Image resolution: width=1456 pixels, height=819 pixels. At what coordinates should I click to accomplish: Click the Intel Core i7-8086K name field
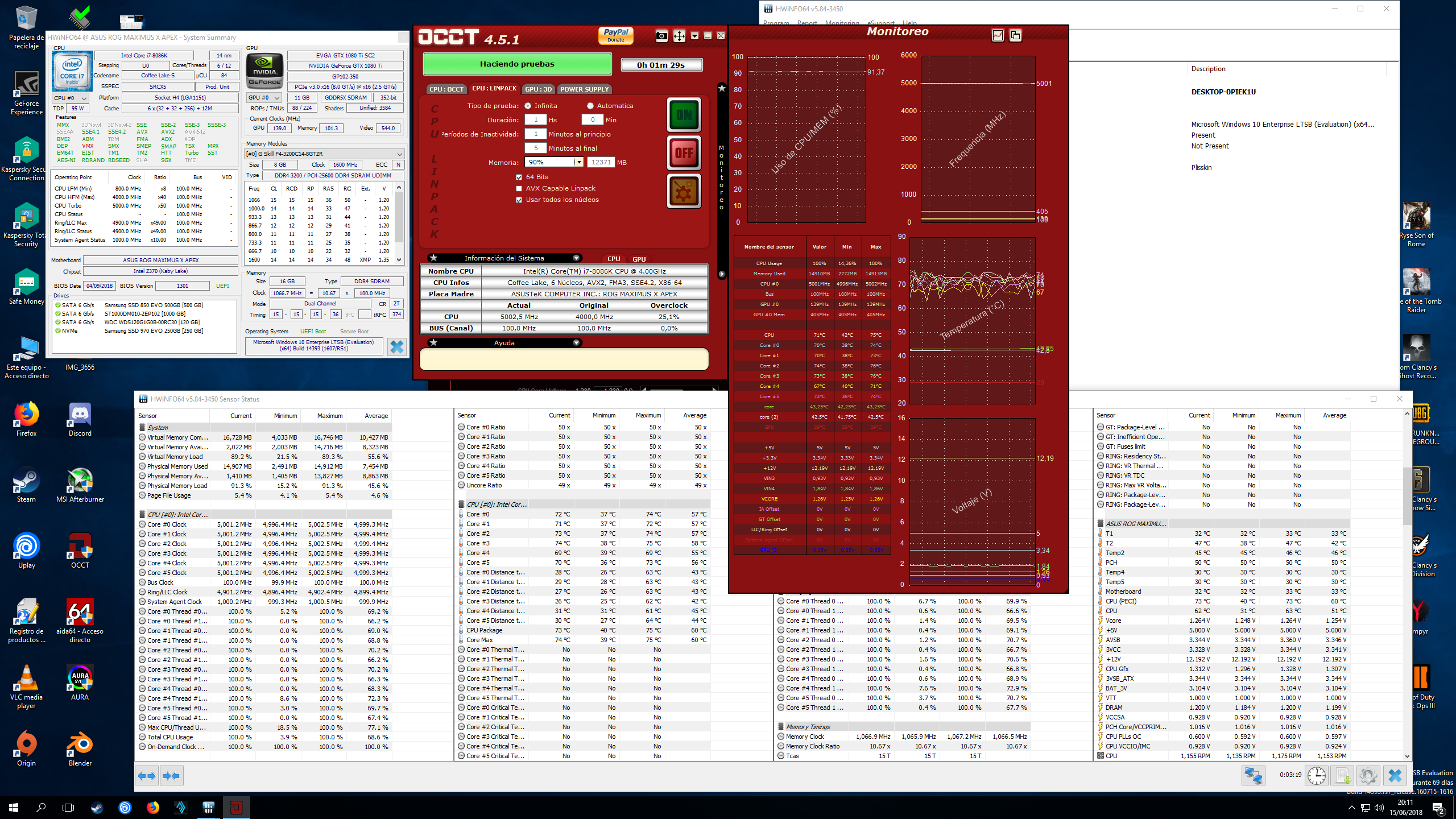[x=144, y=56]
